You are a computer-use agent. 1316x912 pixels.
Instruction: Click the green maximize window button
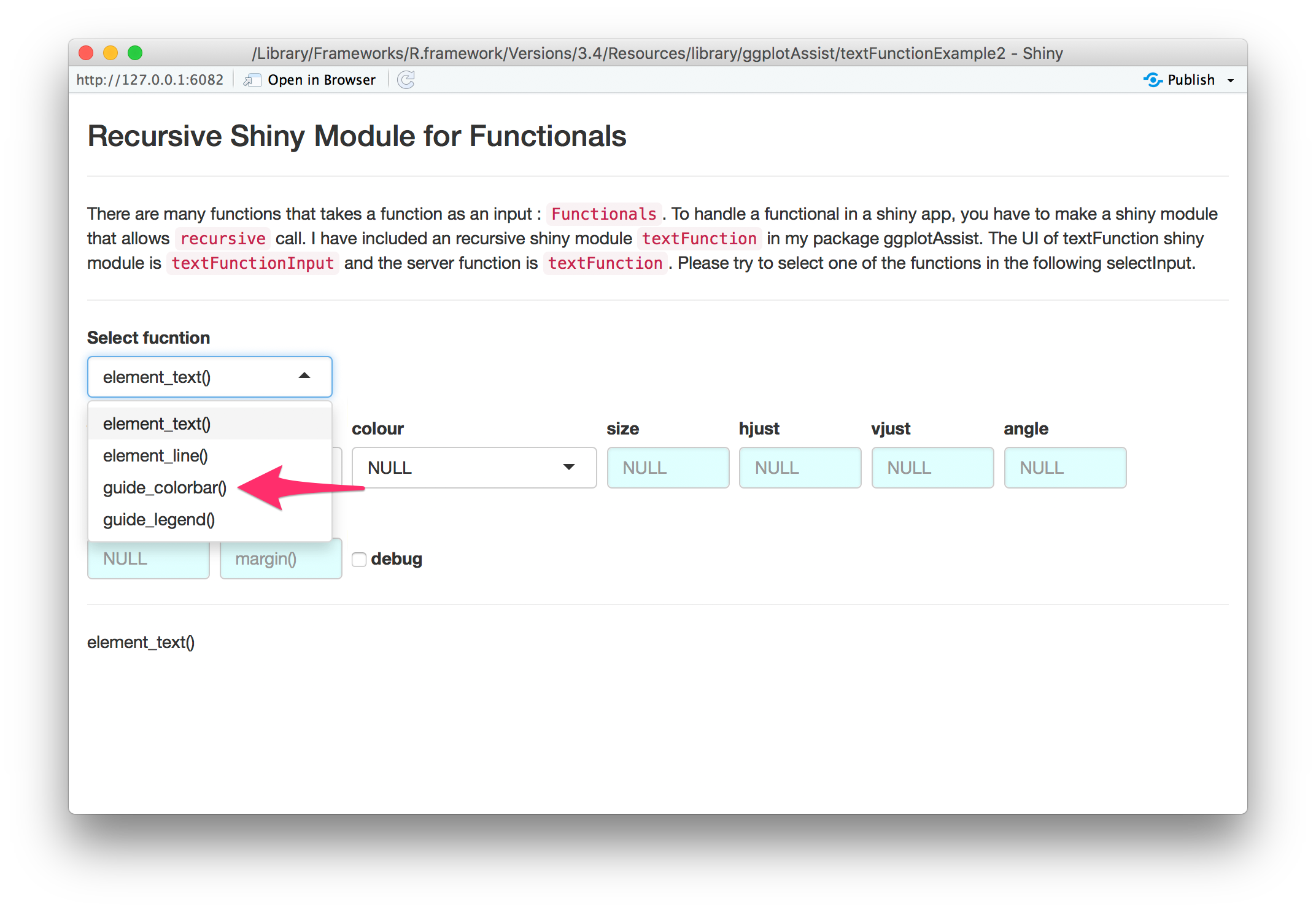click(135, 53)
